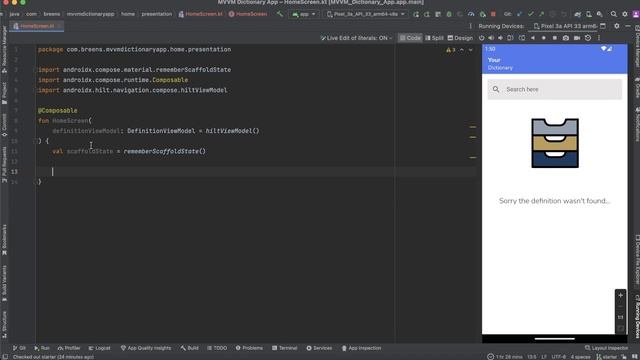Click the emulator 1:1 zoom button

click(x=620, y=317)
